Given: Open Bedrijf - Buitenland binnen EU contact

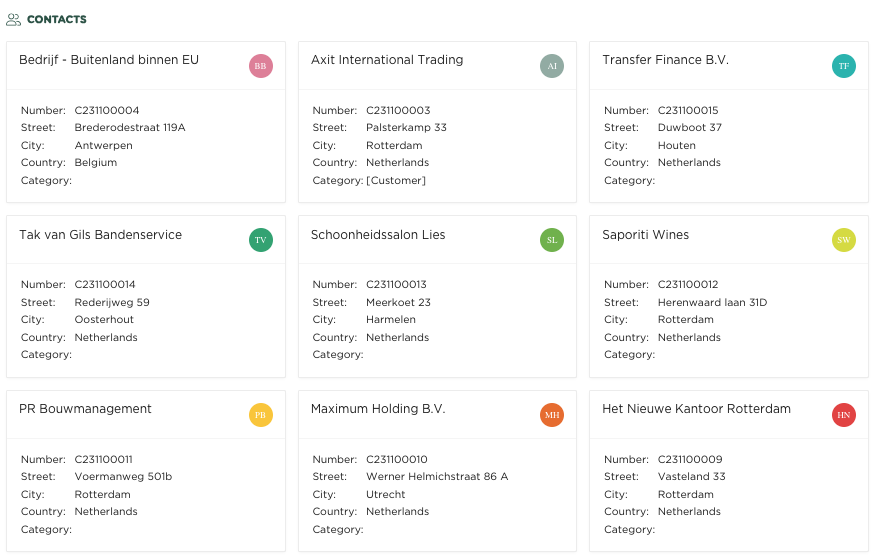Looking at the screenshot, I should coord(109,60).
